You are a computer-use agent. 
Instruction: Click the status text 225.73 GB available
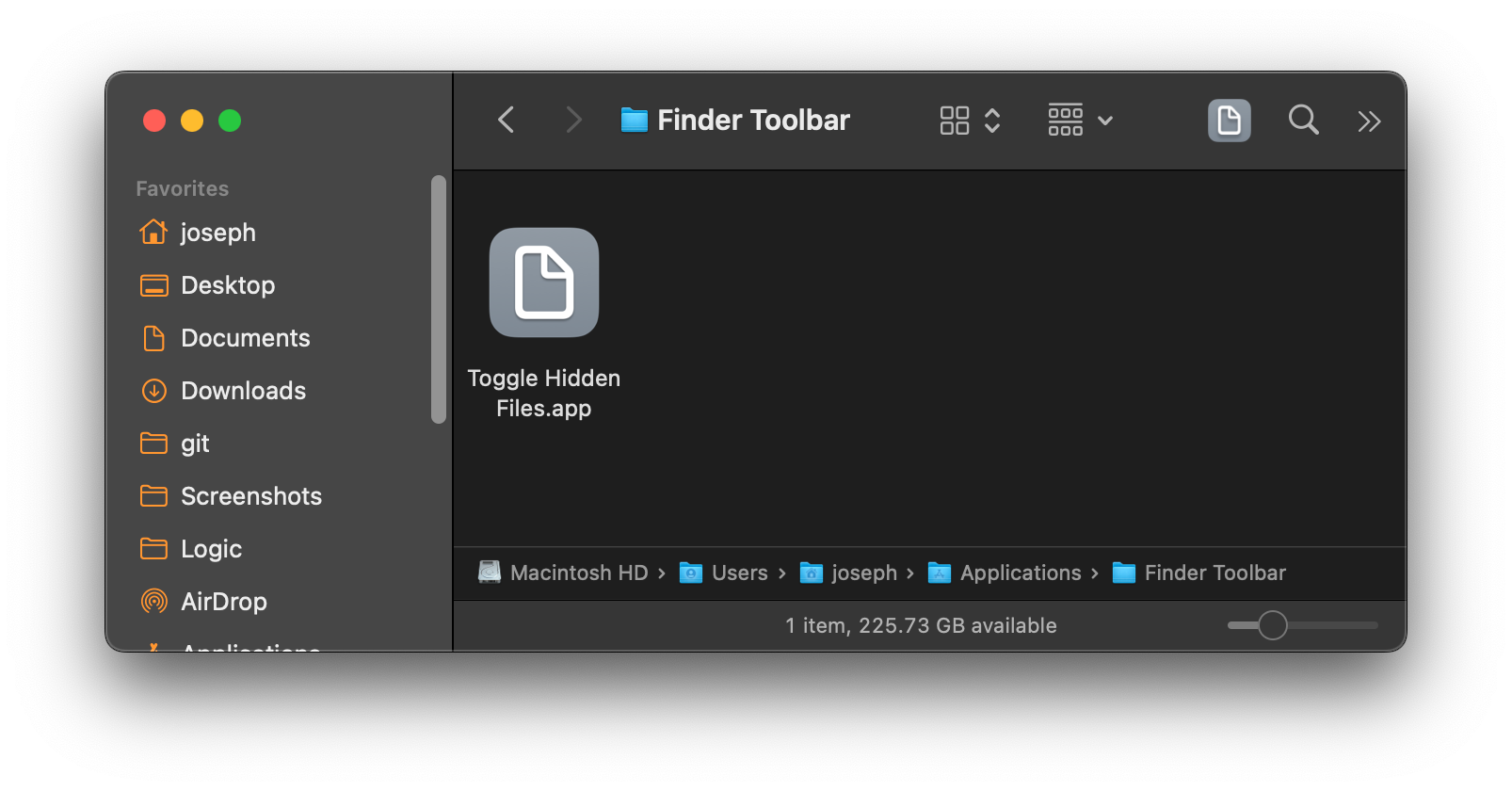(x=957, y=625)
